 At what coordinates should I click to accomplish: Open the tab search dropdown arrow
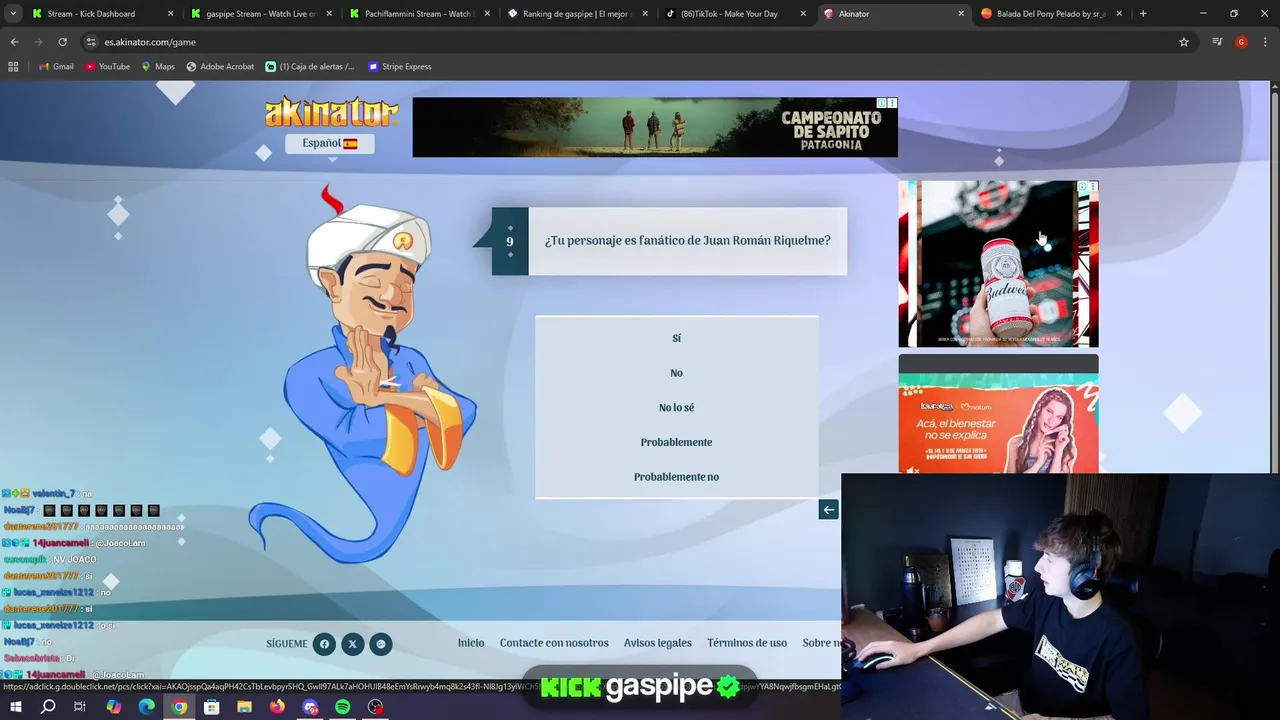pos(11,14)
